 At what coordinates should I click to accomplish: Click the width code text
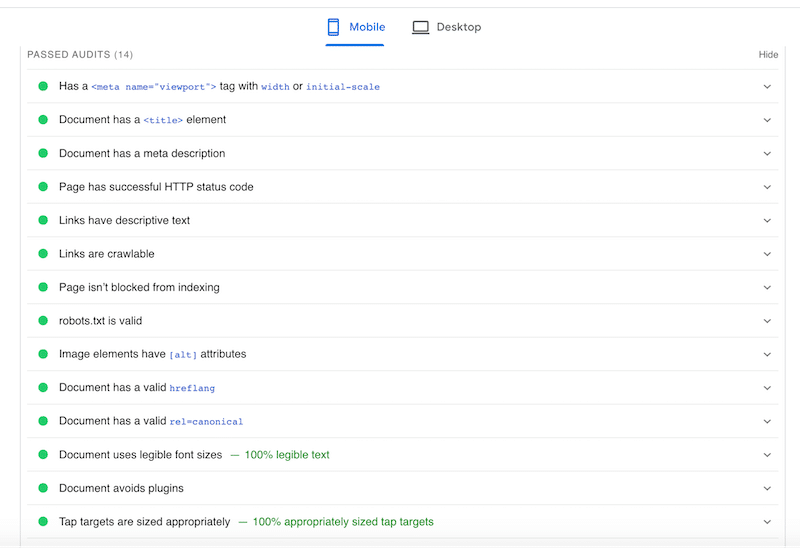click(276, 87)
